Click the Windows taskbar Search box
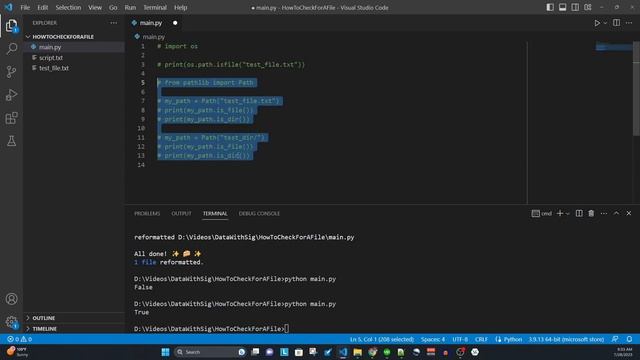This screenshot has height=360, width=640. tap(210, 352)
